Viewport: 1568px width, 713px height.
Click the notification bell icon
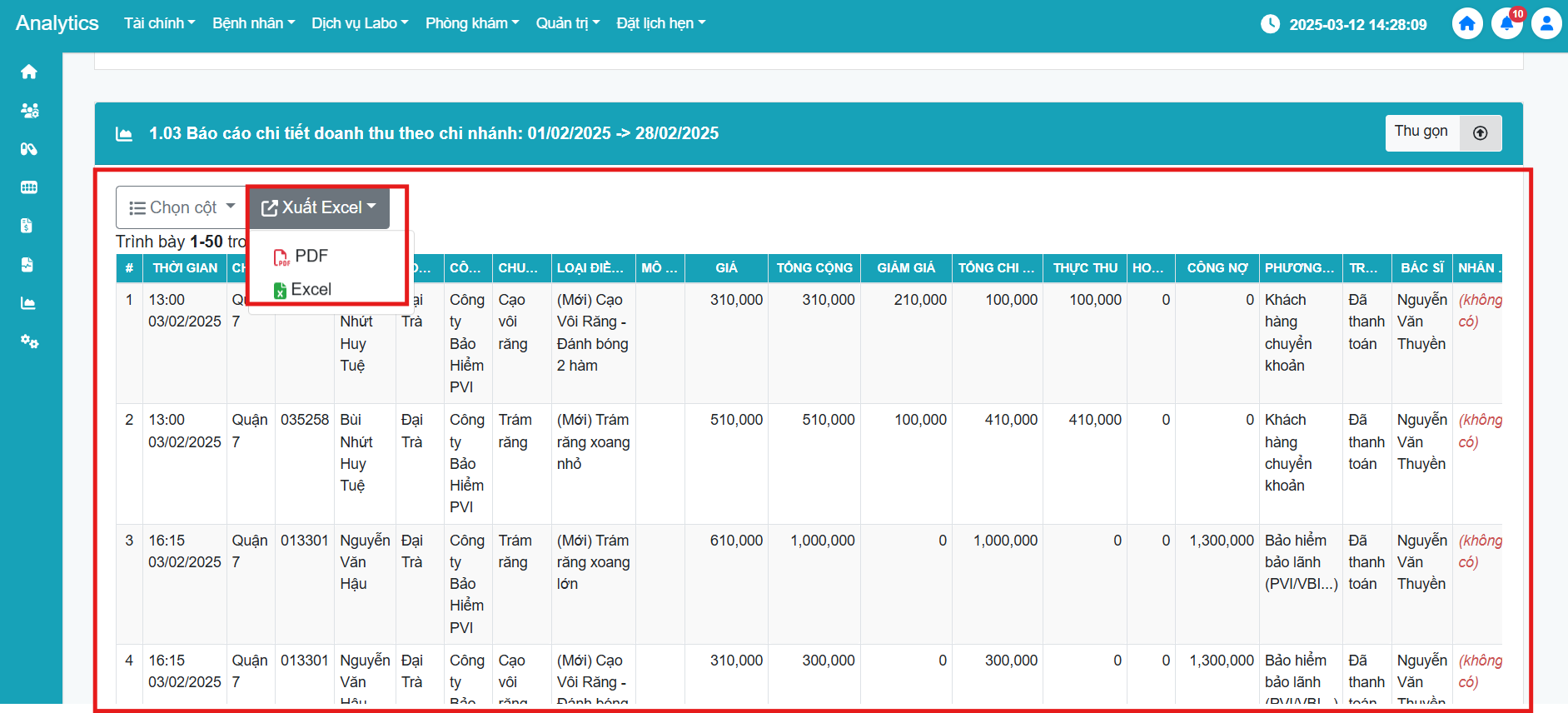[x=1506, y=23]
